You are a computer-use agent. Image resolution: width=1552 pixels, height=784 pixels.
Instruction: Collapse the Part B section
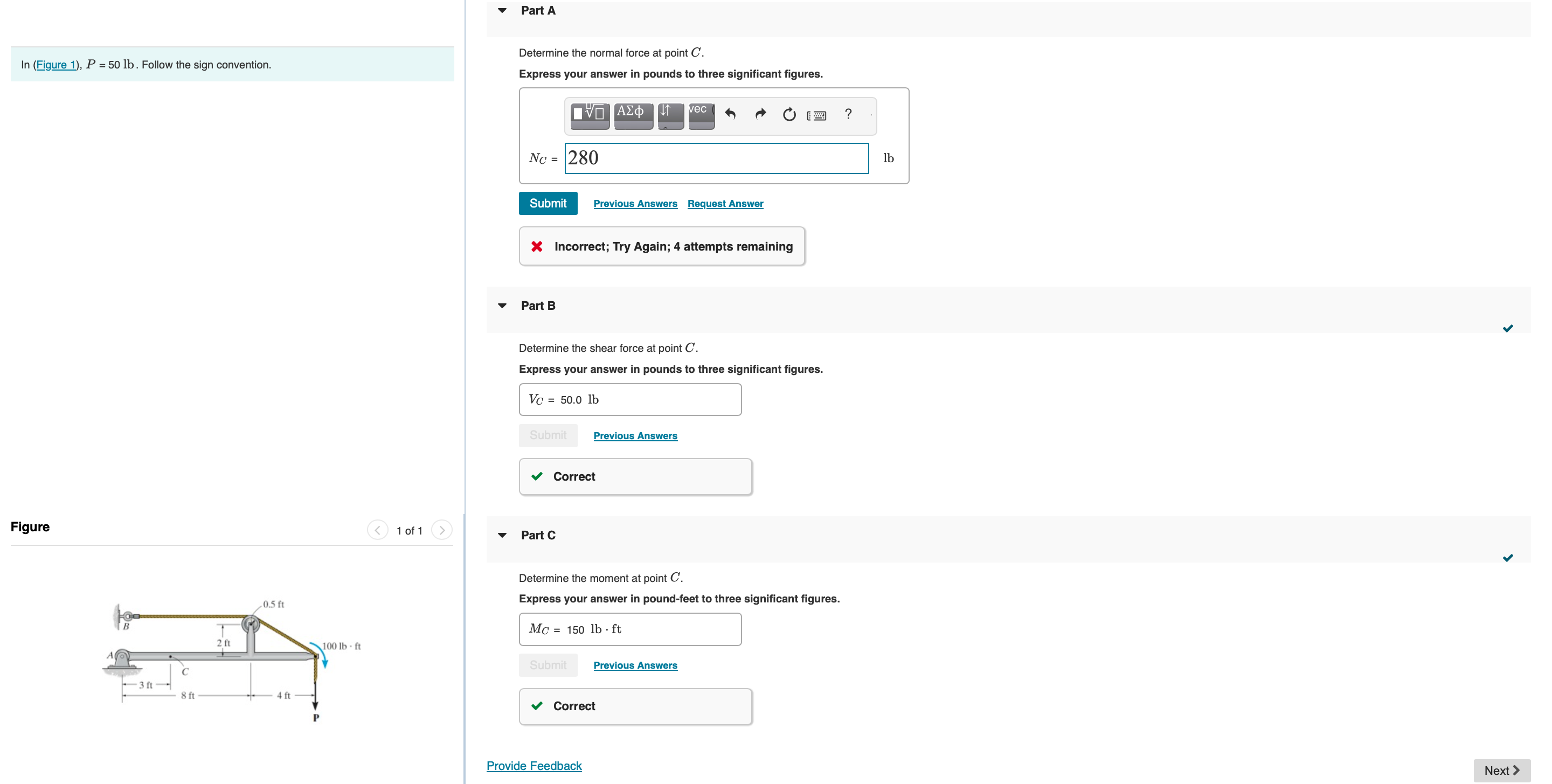(502, 306)
